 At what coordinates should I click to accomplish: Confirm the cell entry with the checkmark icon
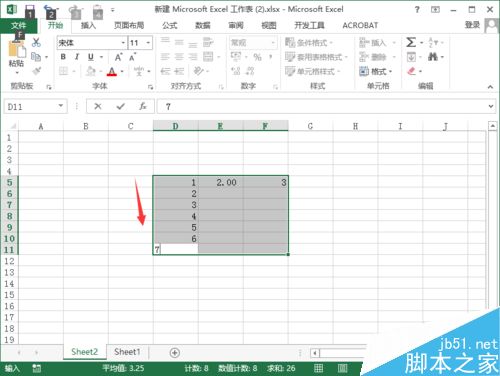120,106
